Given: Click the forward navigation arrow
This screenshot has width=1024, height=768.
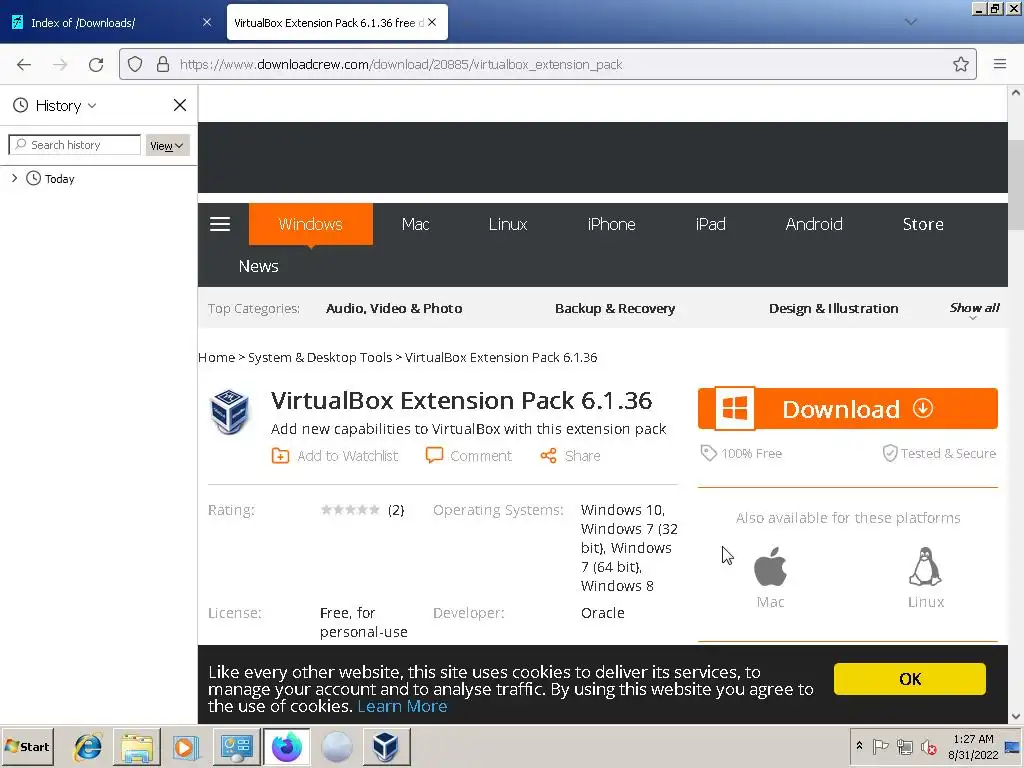Looking at the screenshot, I should (60, 64).
